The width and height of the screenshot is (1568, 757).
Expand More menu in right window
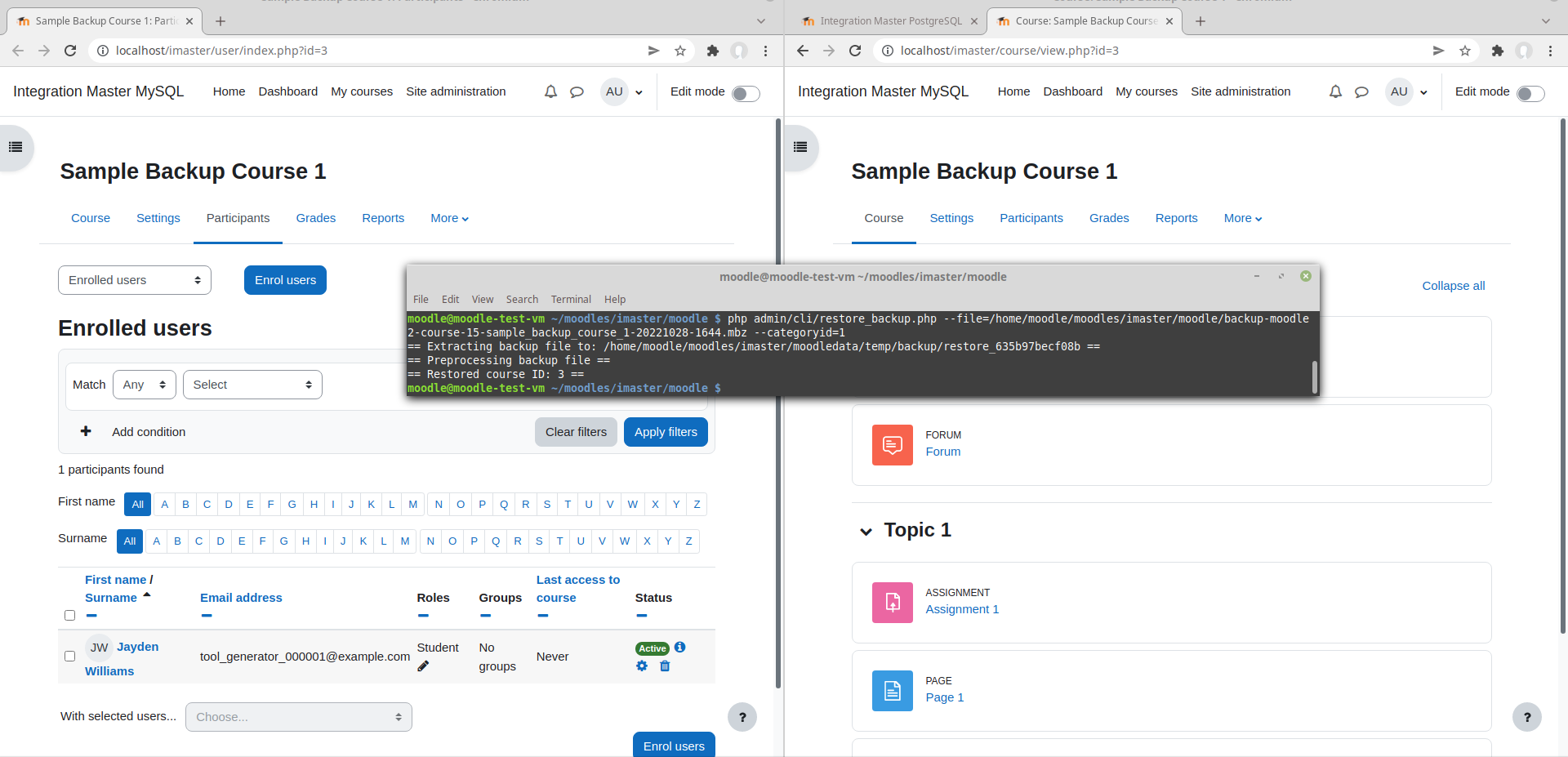pyautogui.click(x=1242, y=218)
